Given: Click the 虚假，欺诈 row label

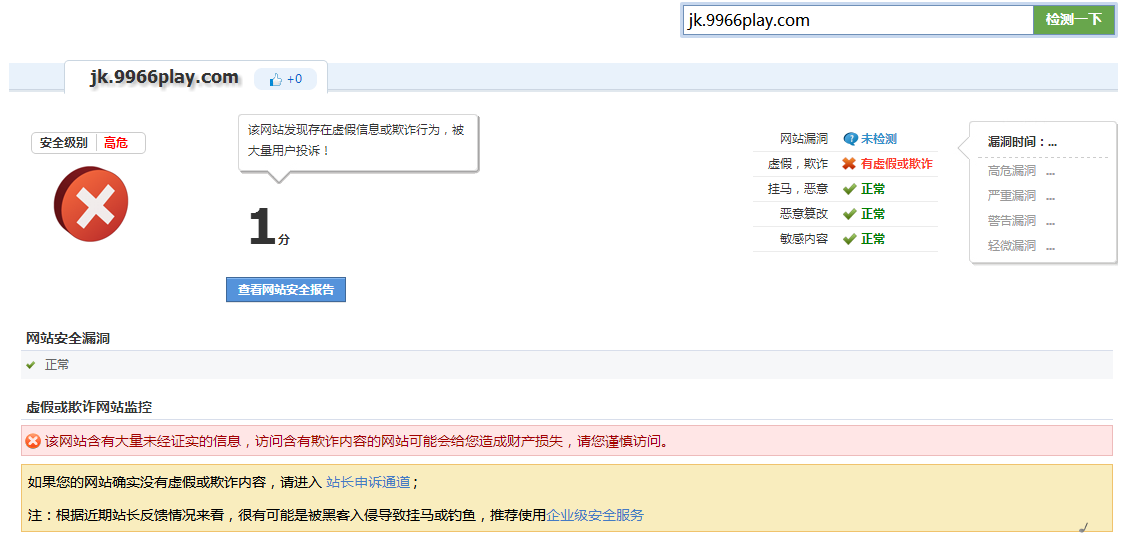Looking at the screenshot, I should tap(797, 164).
